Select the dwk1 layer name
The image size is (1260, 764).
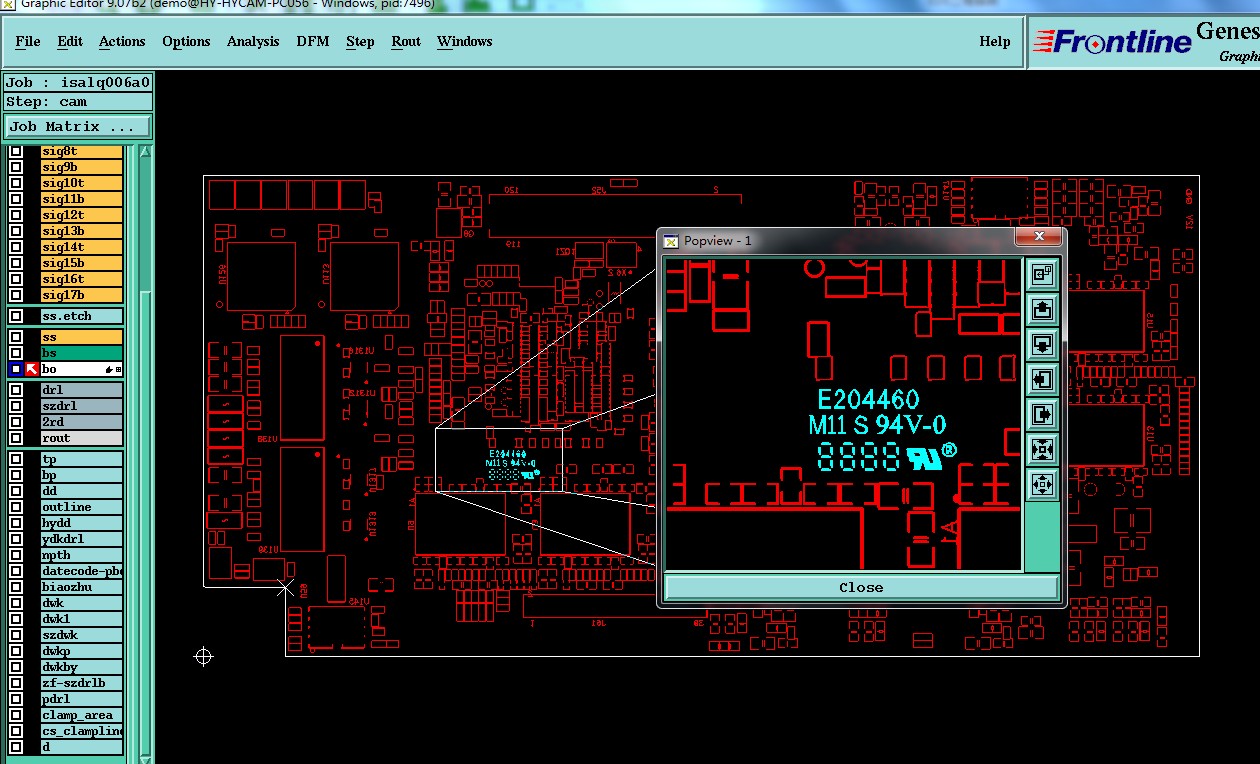tap(81, 619)
